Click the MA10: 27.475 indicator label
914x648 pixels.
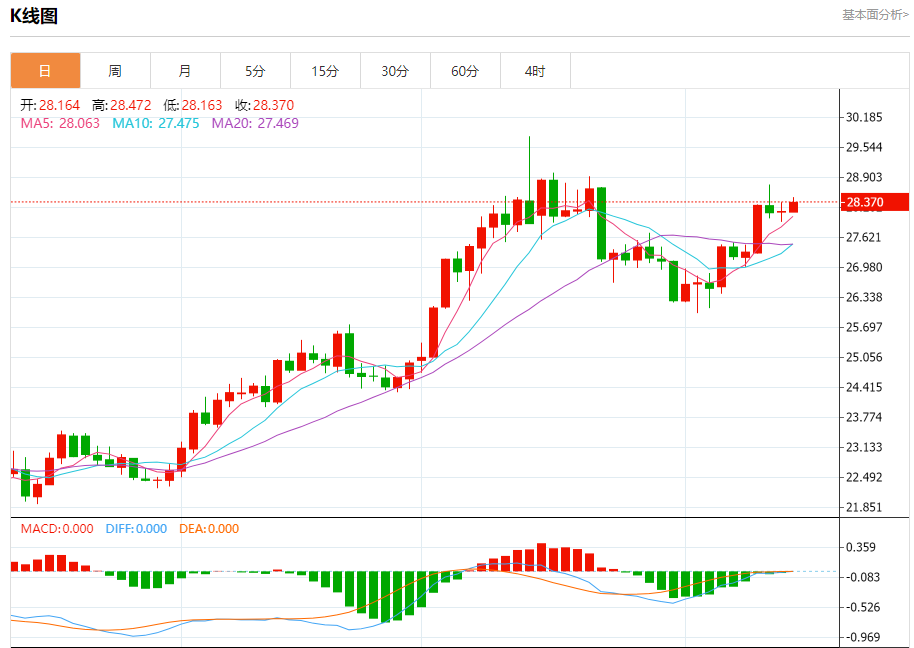coord(155,123)
